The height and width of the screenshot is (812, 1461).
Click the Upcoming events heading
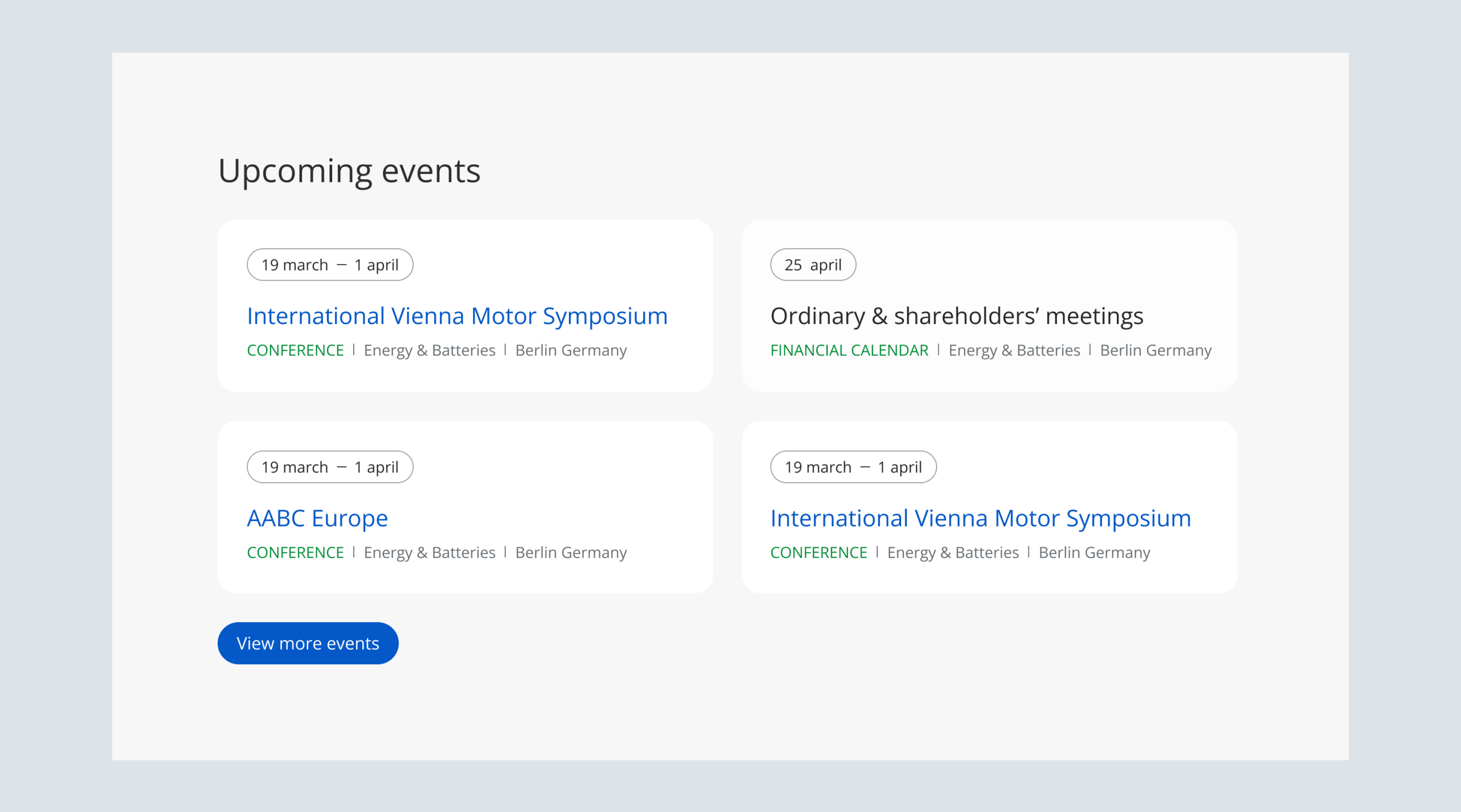[349, 171]
